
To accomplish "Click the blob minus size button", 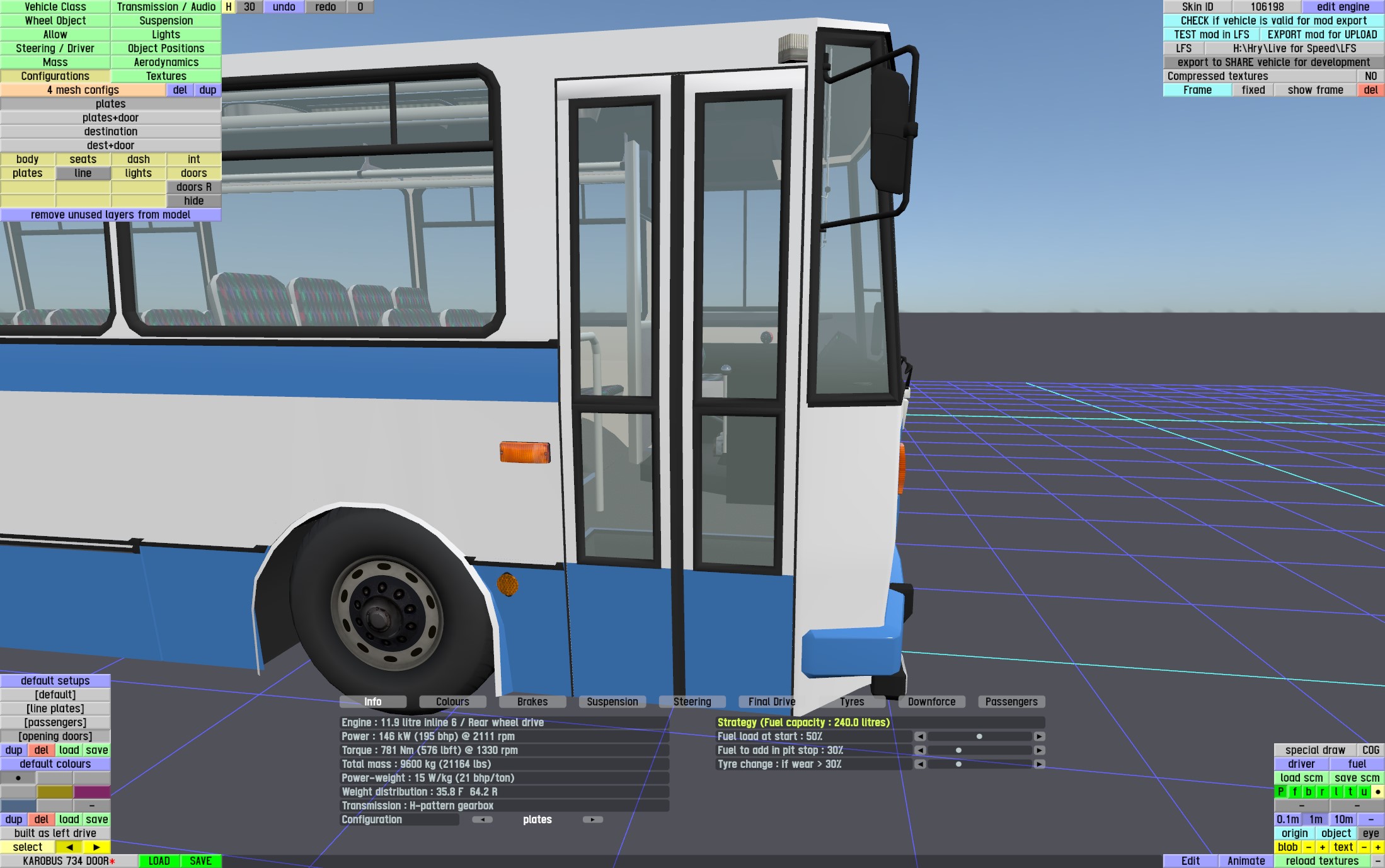I will tap(1308, 847).
